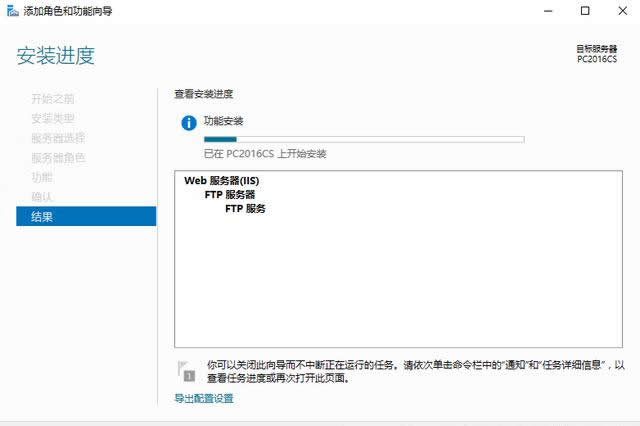Viewport: 640px width, 426px height.
Task: Click the 功能安装 status label
Action: pos(223,121)
